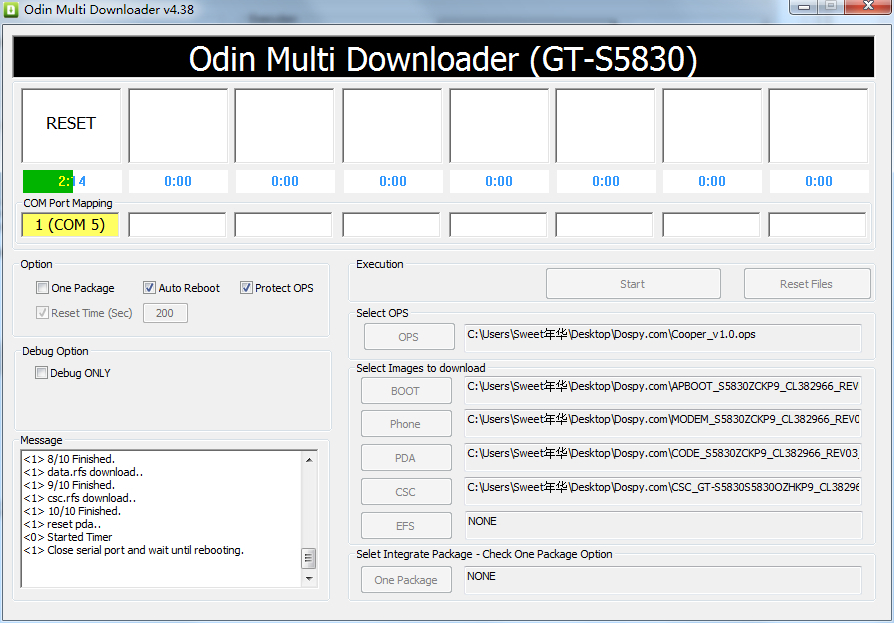Click the BOOT image button
Image resolution: width=894 pixels, height=623 pixels.
(x=406, y=391)
